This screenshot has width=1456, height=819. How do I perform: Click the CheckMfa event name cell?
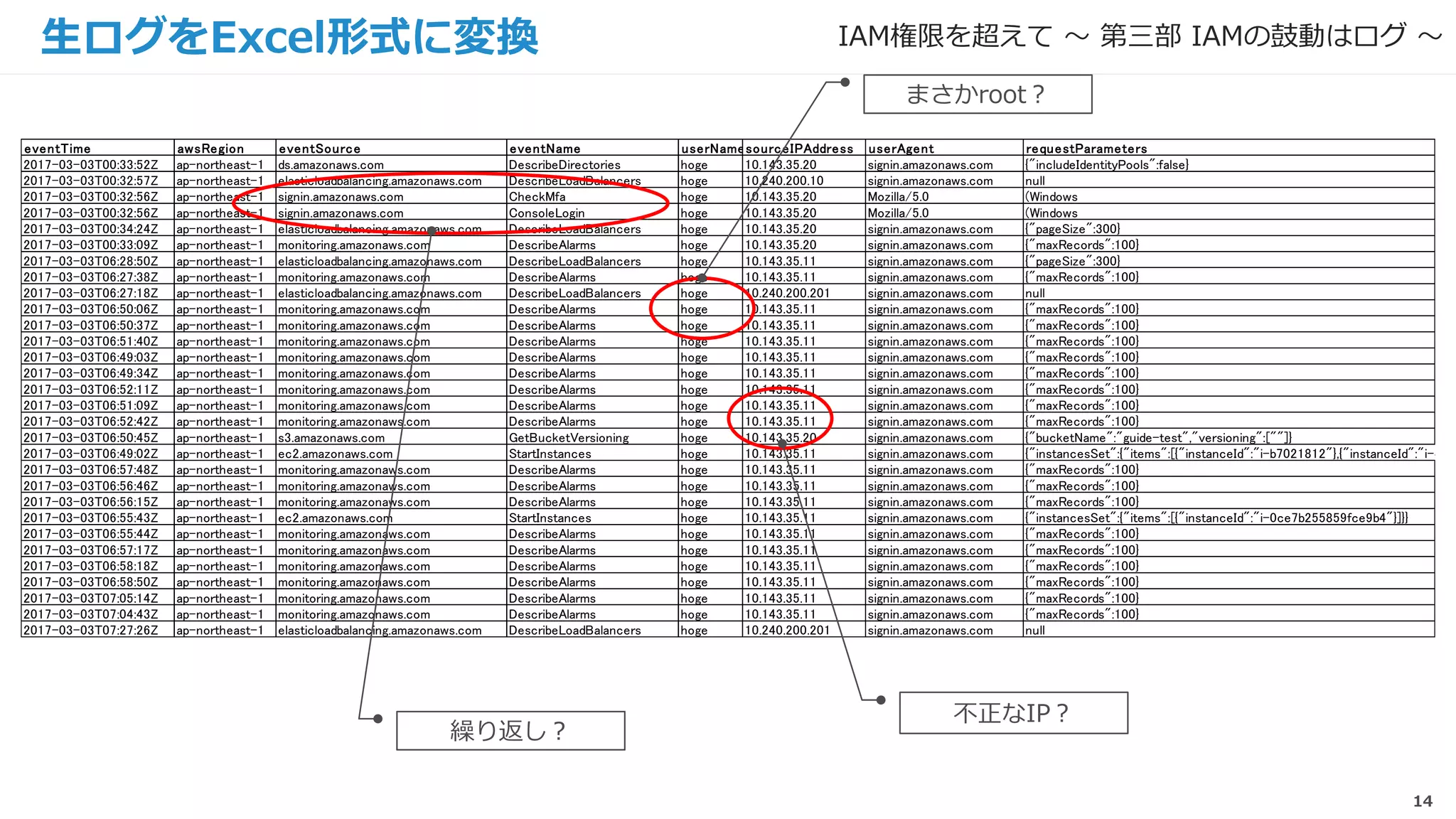(x=592, y=196)
